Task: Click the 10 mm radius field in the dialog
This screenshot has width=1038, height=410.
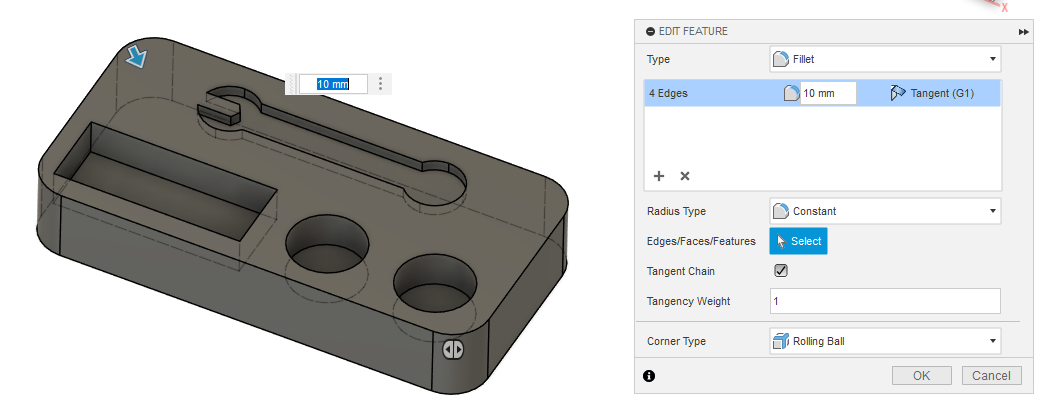Action: point(828,93)
